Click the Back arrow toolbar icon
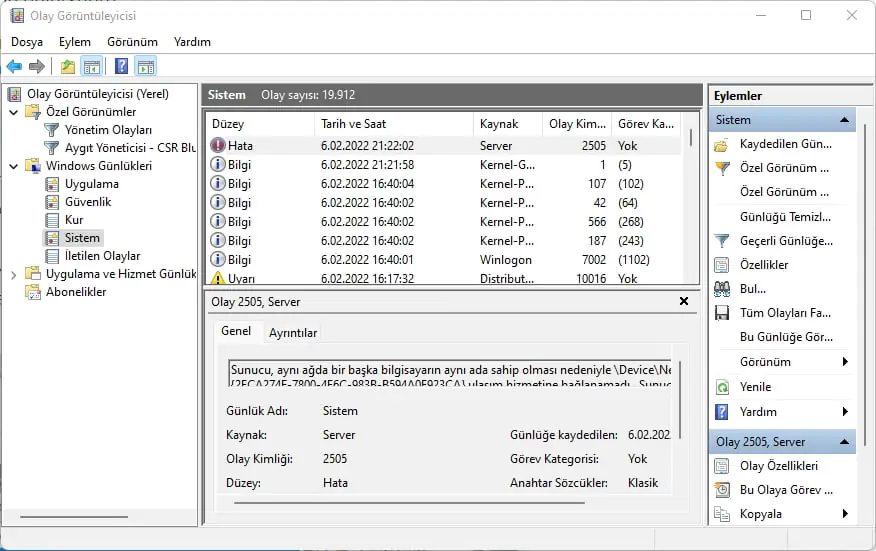This screenshot has width=876, height=551. (14, 66)
